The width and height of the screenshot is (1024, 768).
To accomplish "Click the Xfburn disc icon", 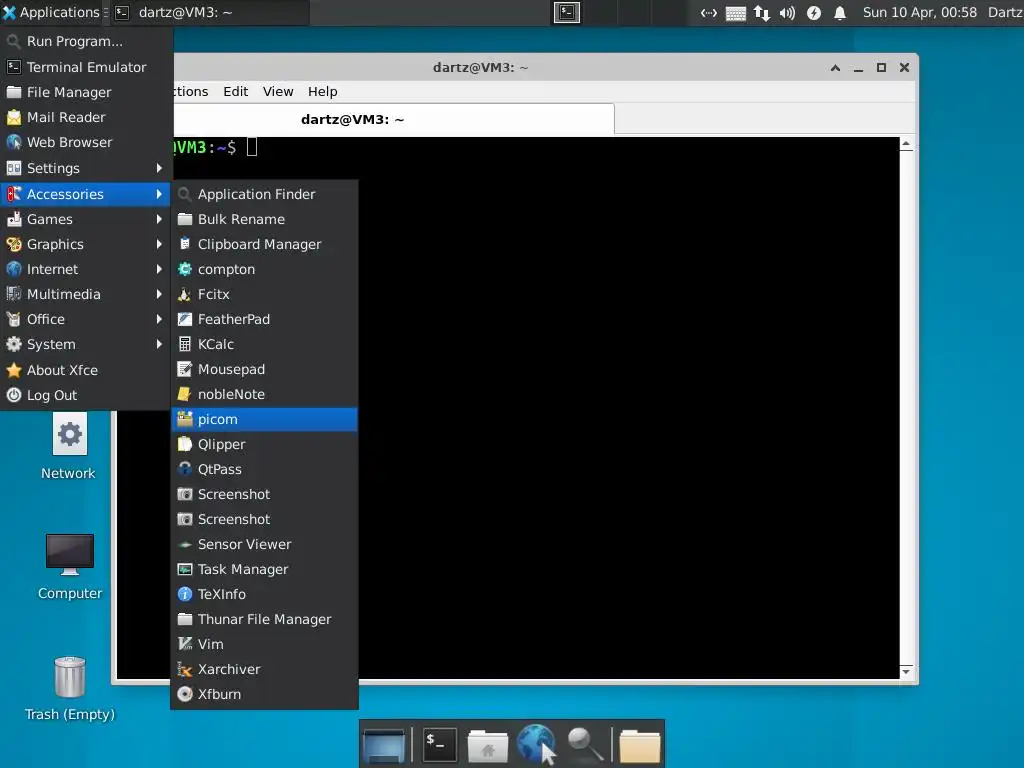I will pos(185,694).
